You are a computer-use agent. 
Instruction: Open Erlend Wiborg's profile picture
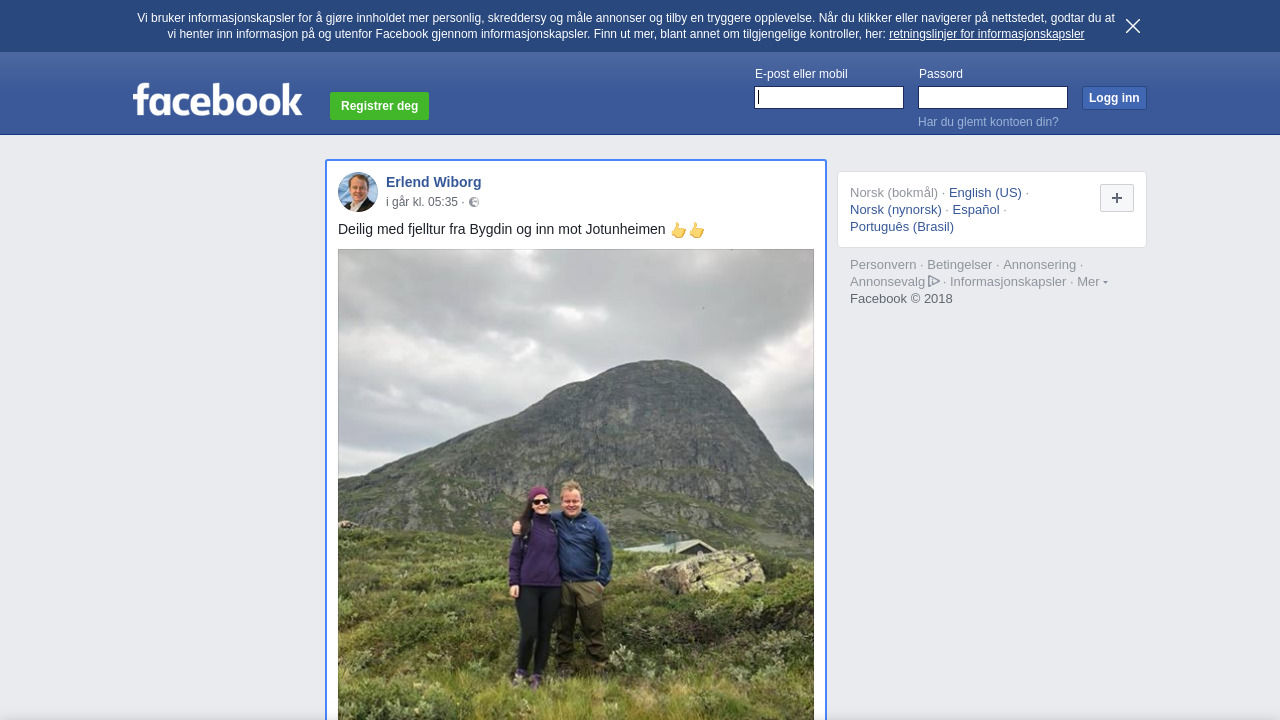tap(358, 192)
